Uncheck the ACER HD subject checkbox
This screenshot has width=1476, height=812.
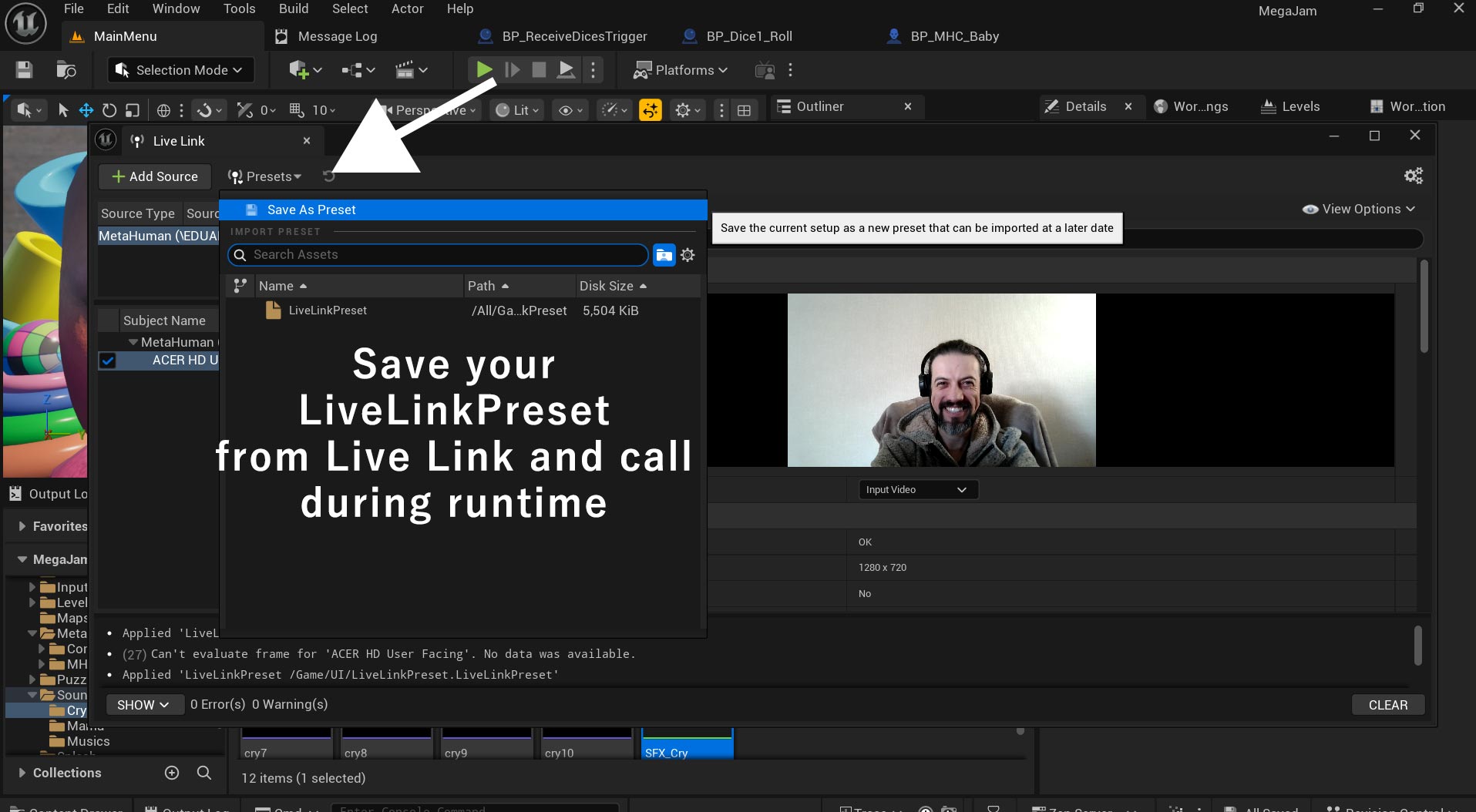click(x=108, y=361)
